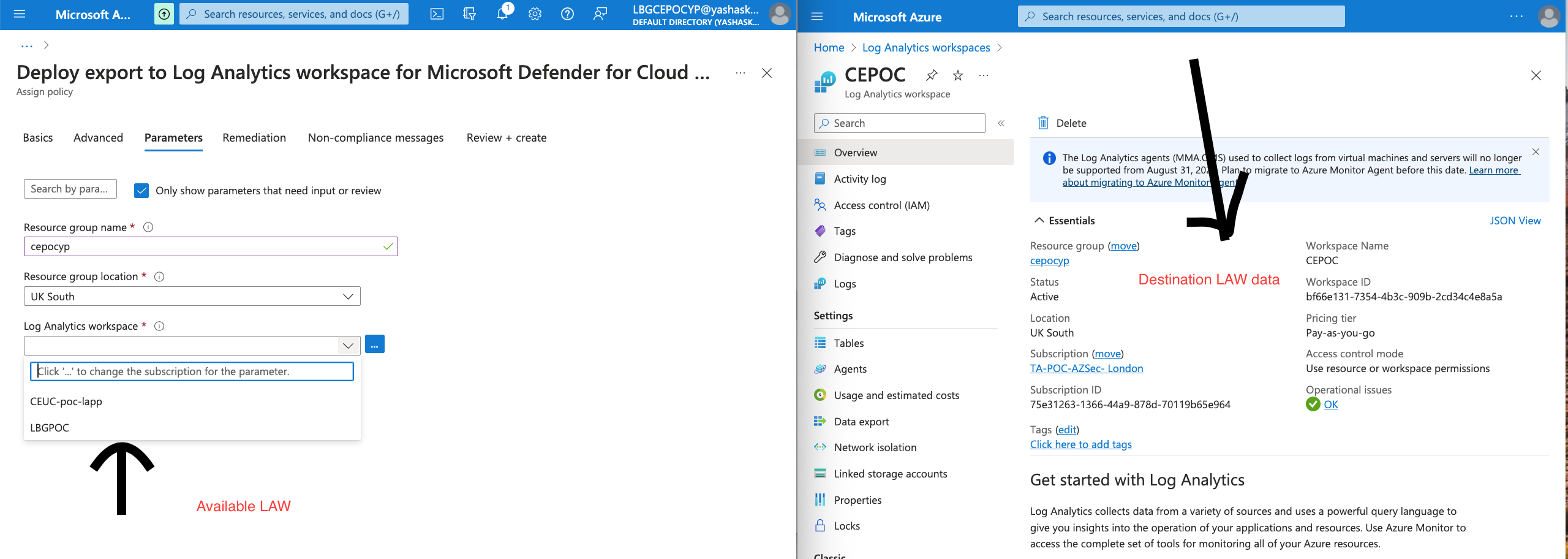
Task: Open the notifications bell
Action: pyautogui.click(x=502, y=14)
